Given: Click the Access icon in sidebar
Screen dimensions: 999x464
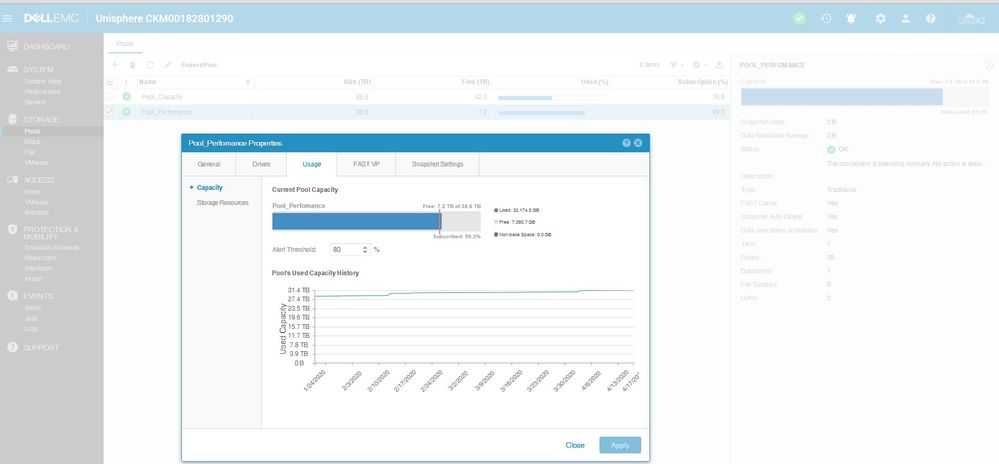Looking at the screenshot, I should click(12, 180).
